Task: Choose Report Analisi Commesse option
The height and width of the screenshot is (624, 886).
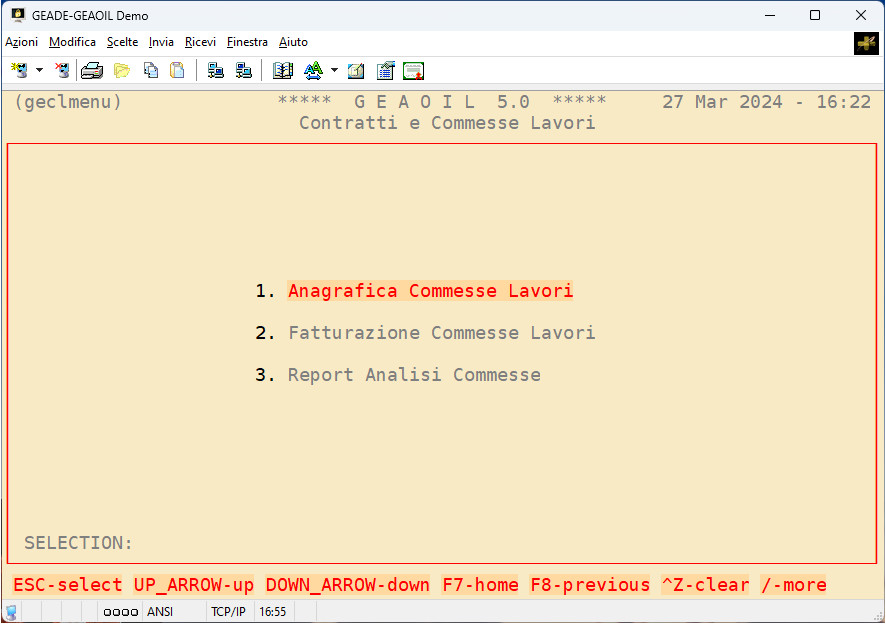Action: click(414, 375)
